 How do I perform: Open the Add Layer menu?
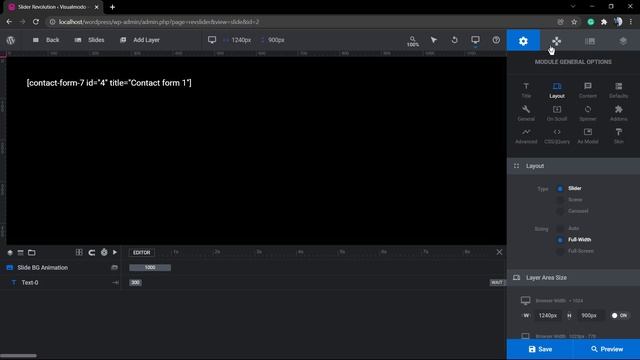point(140,40)
